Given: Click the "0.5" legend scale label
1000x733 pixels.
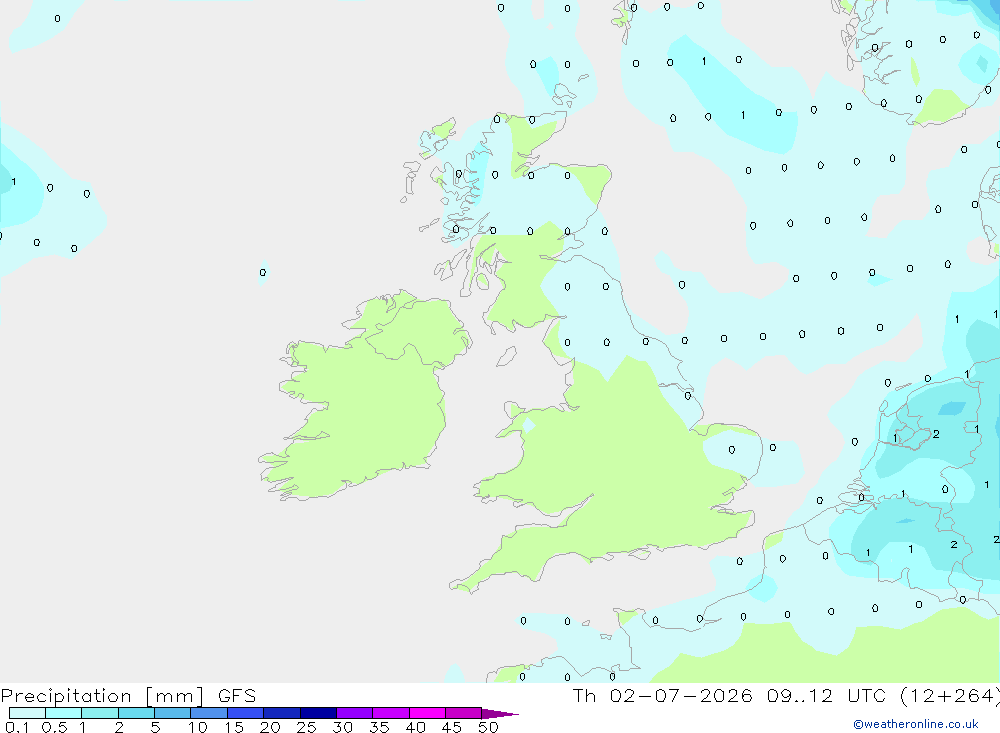Looking at the screenshot, I should pos(54,727).
